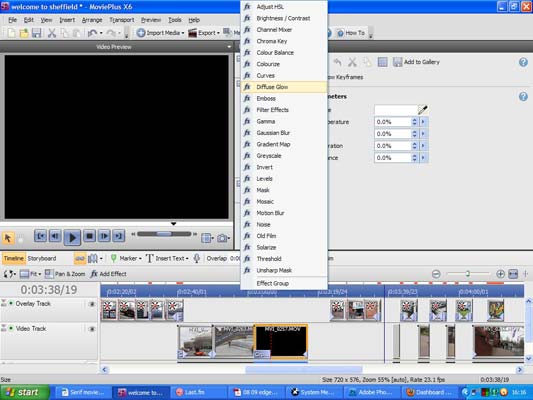Click the white colour swatch field
Screen dimensions: 533x400
(396, 110)
